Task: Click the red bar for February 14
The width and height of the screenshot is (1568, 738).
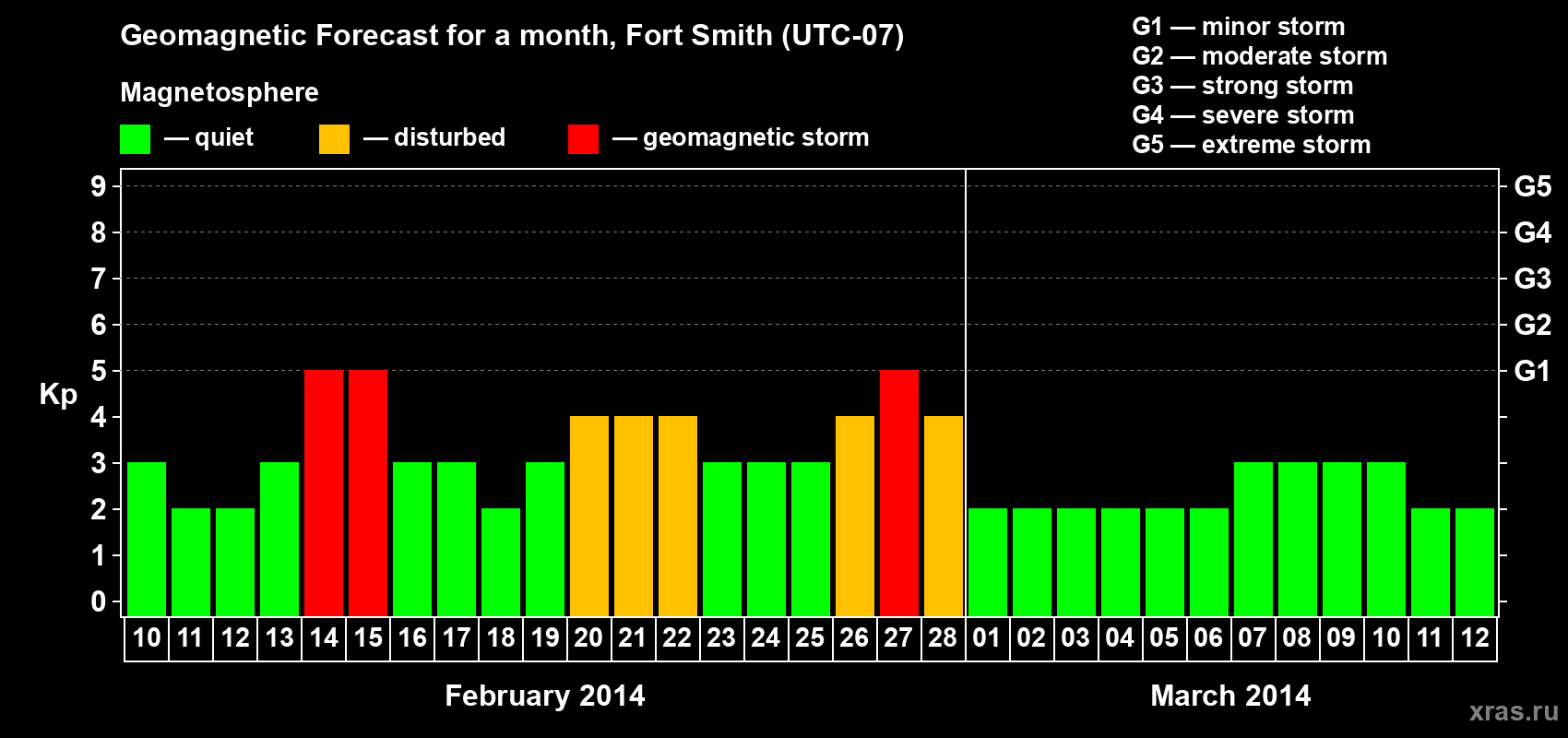Action: (x=324, y=493)
